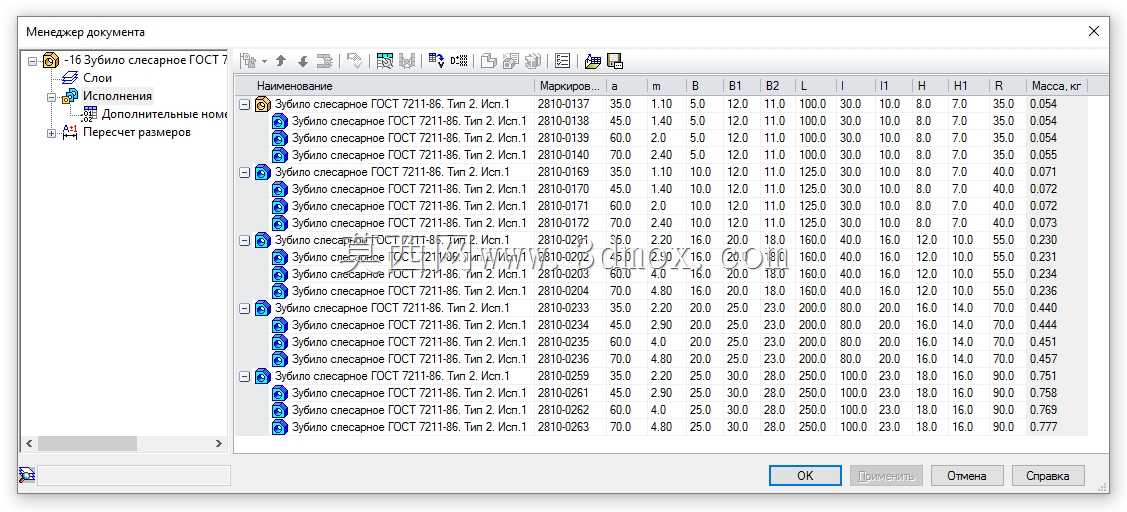The image size is (1127, 512).
Task: Click the status text field at bottom left
Action: pos(134,475)
